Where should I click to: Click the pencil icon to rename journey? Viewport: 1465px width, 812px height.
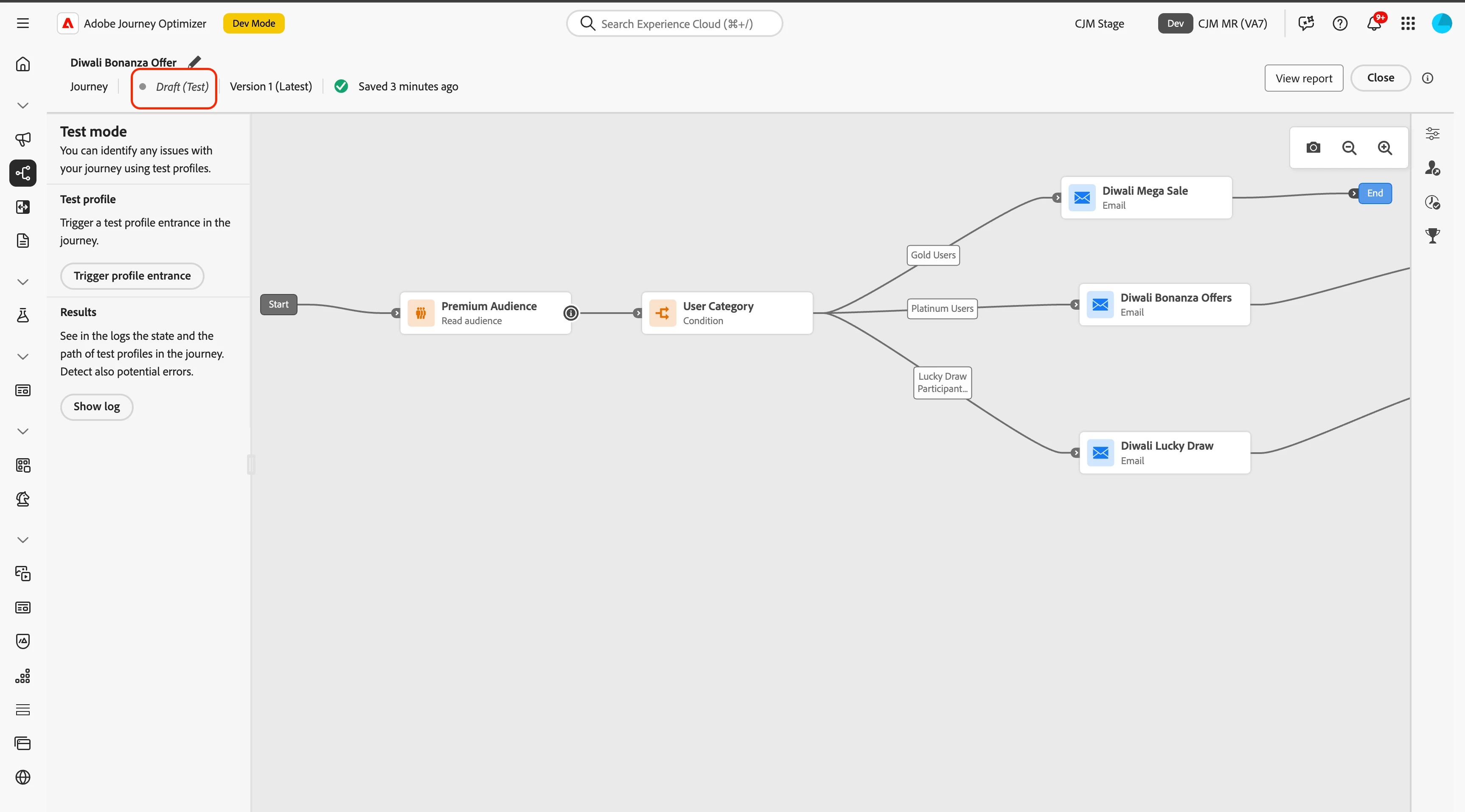click(194, 62)
